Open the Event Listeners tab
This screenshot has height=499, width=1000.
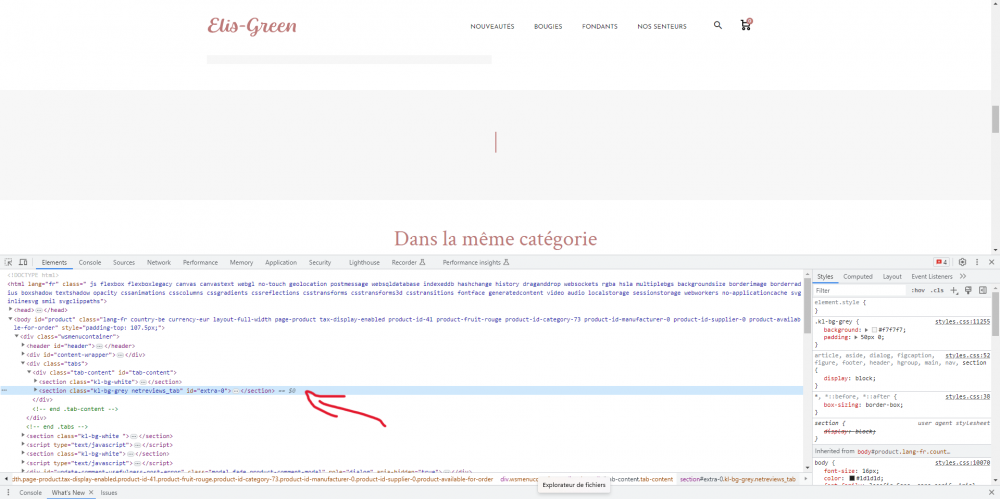click(x=932, y=276)
